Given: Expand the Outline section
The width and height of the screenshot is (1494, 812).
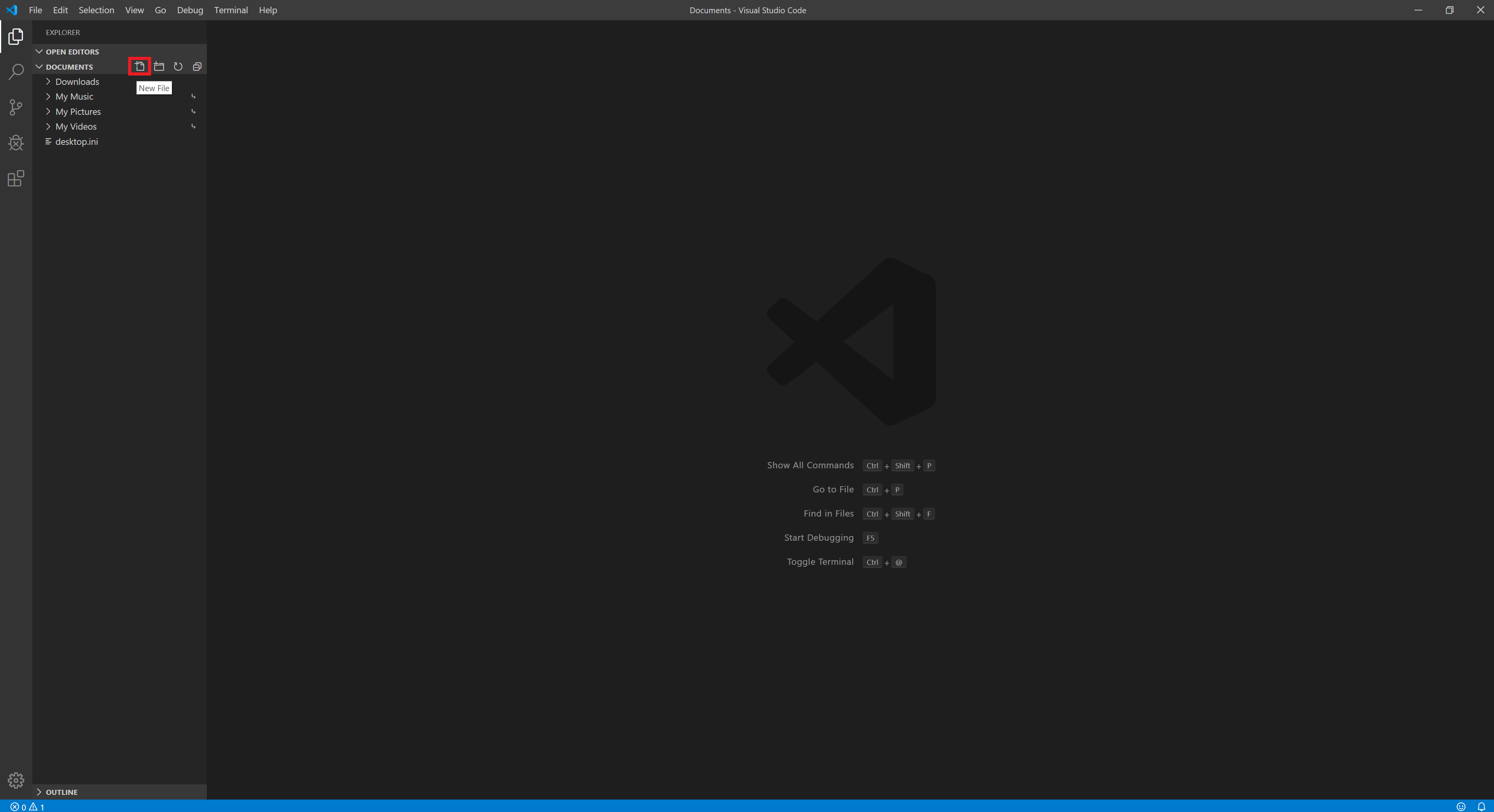Looking at the screenshot, I should point(62,792).
